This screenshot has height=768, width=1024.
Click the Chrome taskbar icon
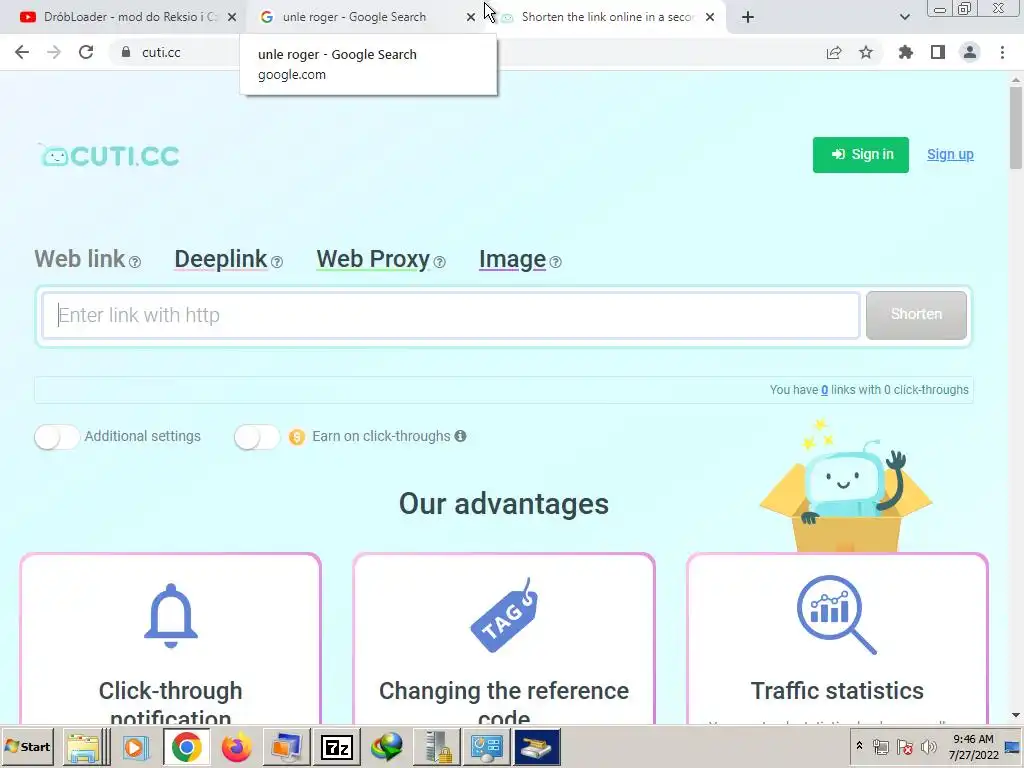click(x=186, y=748)
